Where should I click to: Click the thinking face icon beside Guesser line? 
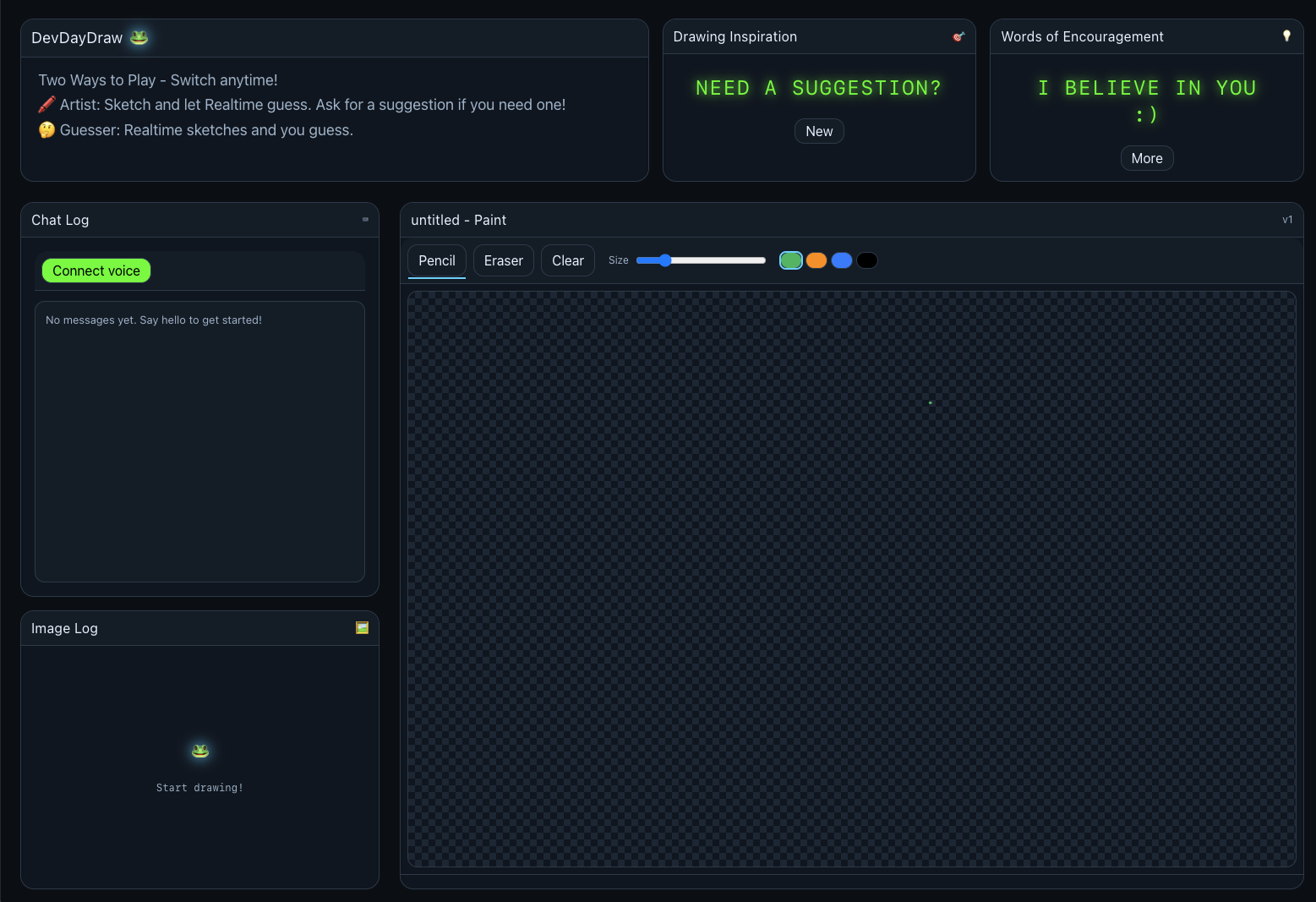(x=46, y=129)
